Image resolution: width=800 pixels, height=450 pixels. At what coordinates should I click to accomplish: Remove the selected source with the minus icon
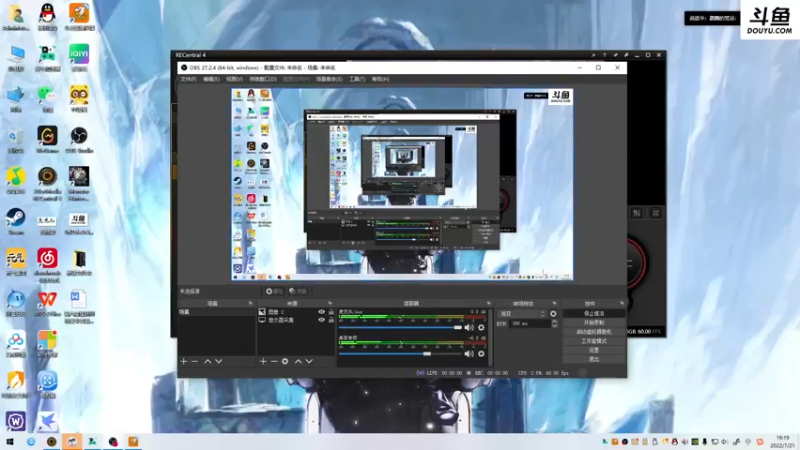coord(274,361)
